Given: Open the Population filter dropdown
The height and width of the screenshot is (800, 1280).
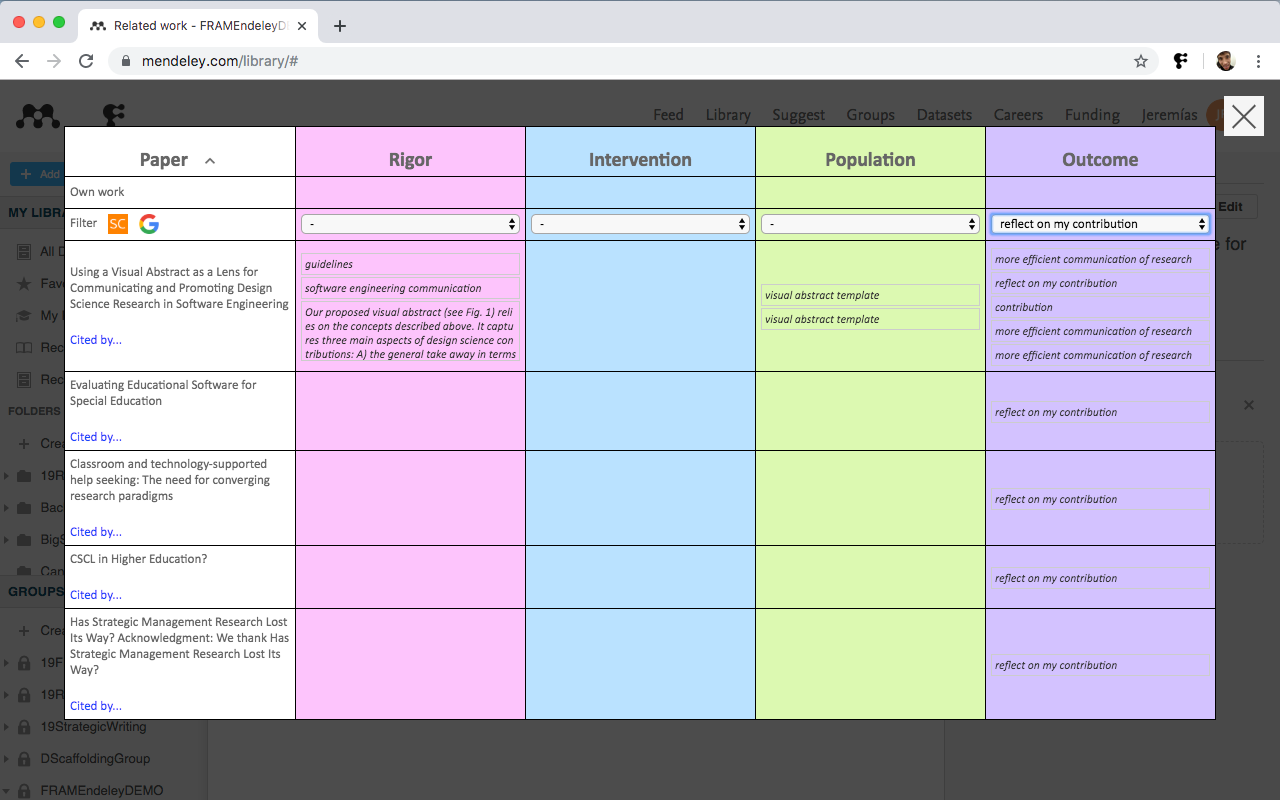Looking at the screenshot, I should coord(870,224).
